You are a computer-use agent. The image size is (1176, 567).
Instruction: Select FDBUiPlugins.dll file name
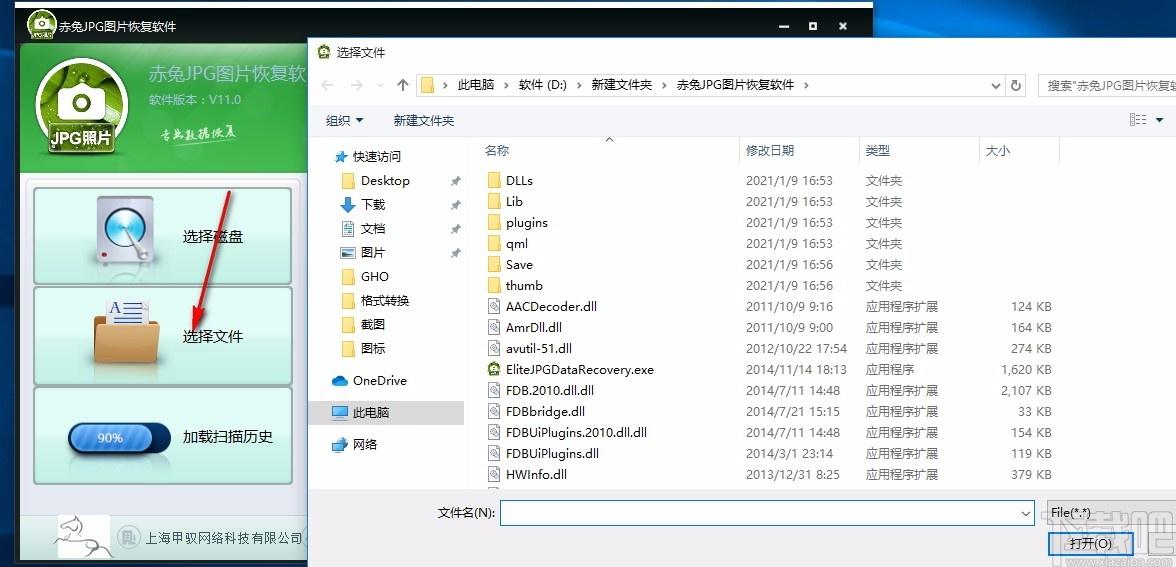tap(552, 454)
